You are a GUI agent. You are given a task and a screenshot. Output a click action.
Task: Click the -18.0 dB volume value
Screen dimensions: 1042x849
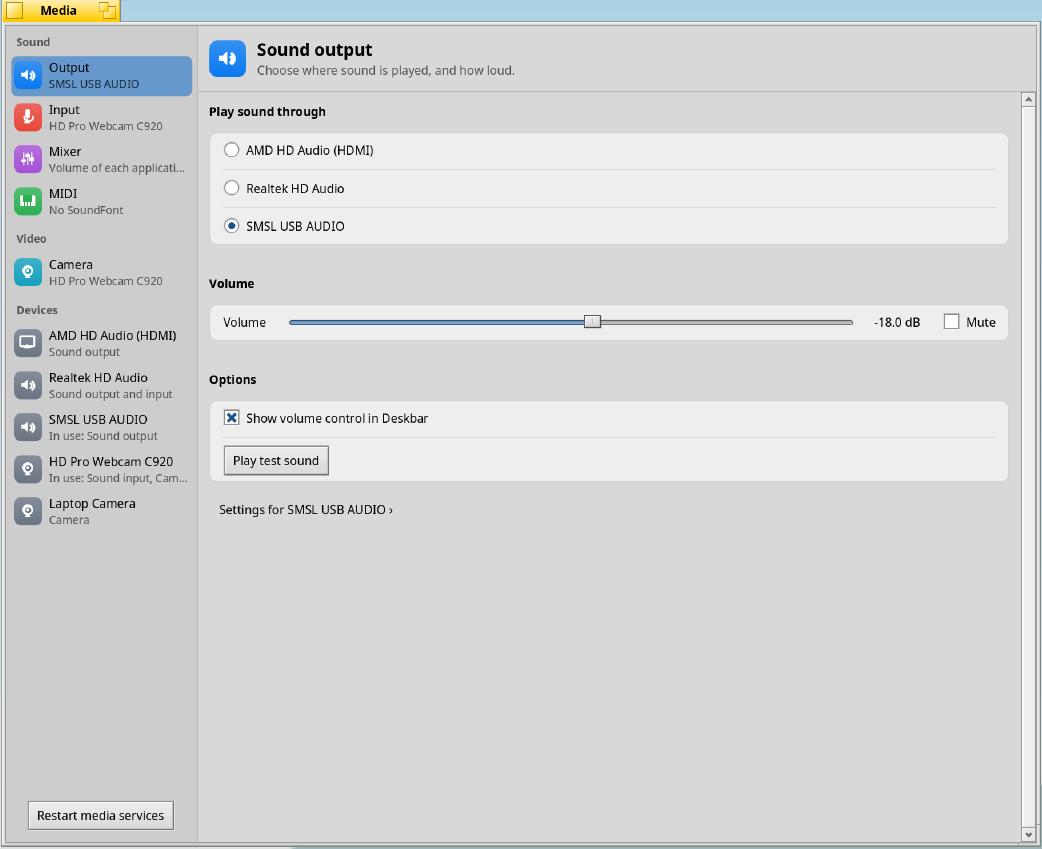(896, 322)
